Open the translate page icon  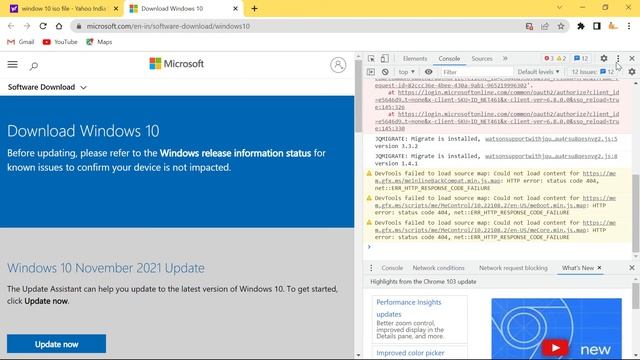[x=529, y=26]
